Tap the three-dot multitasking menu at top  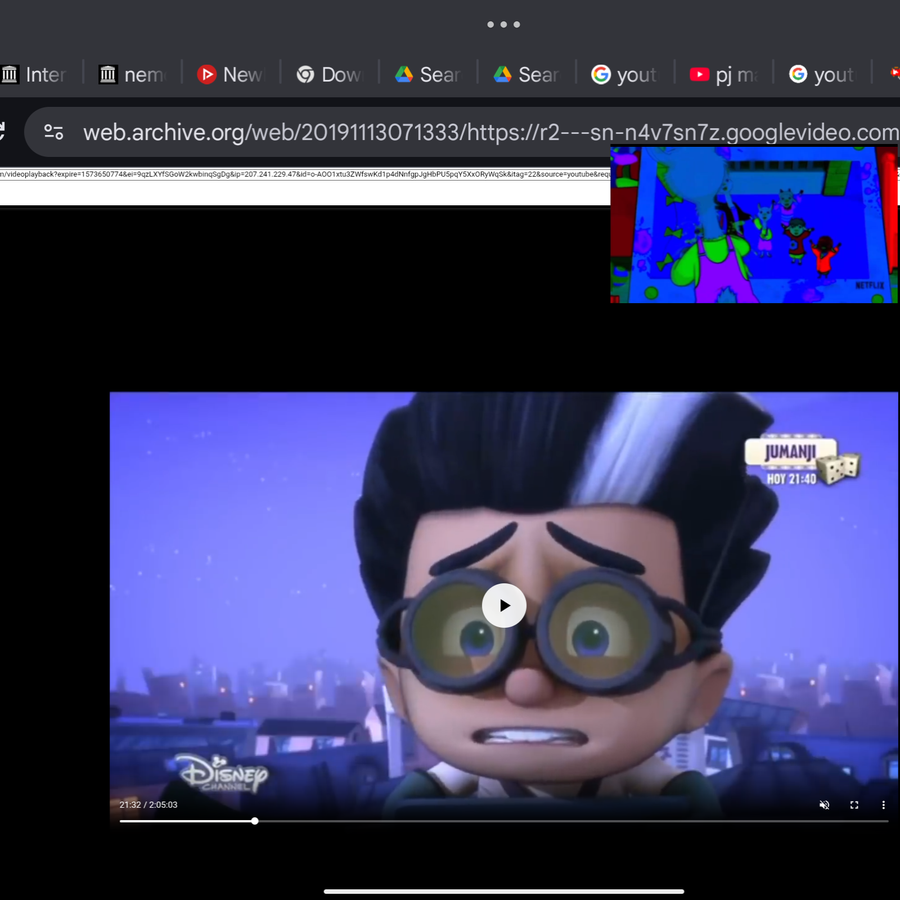click(x=503, y=24)
